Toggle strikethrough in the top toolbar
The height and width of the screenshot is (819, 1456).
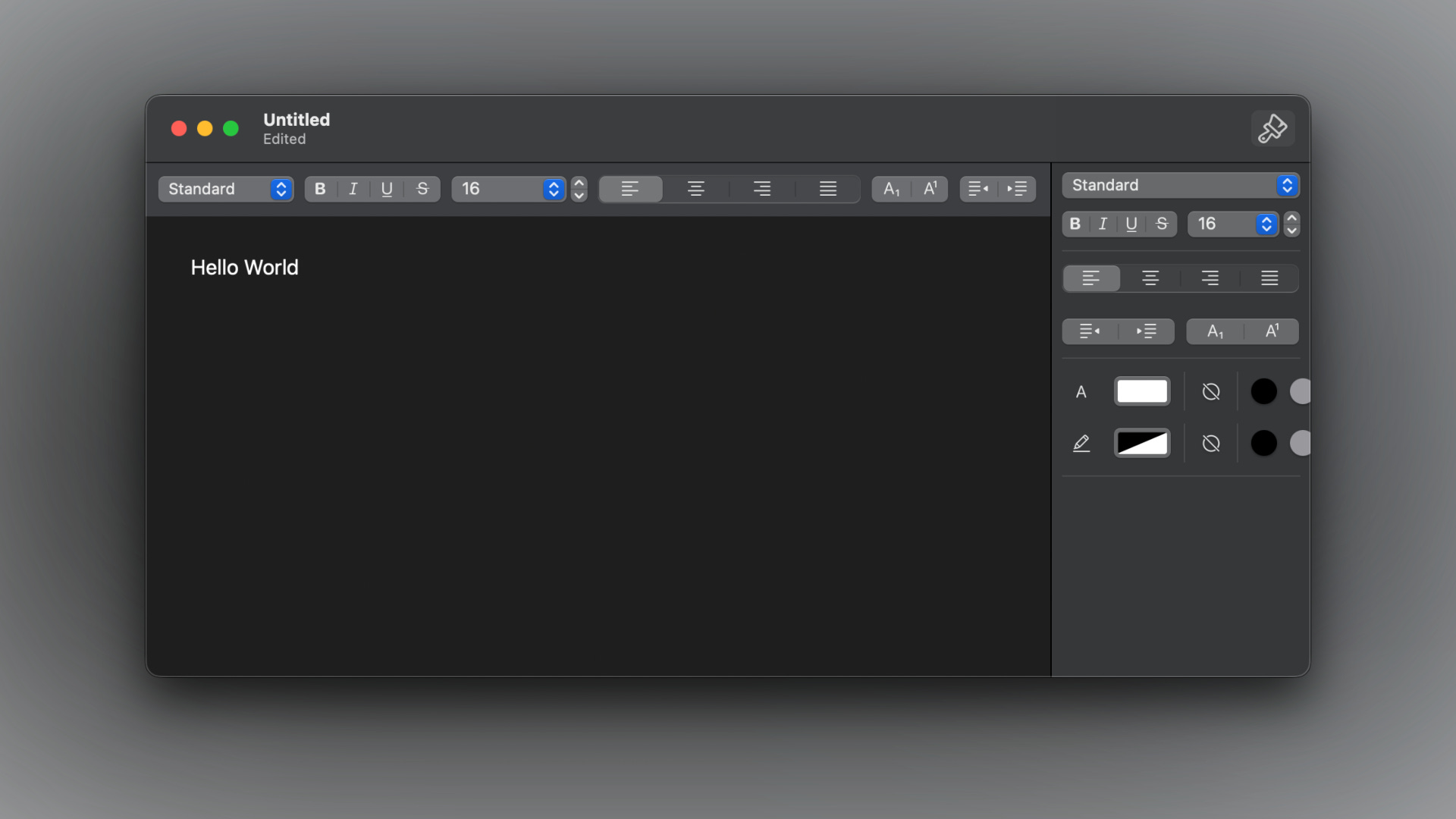coord(422,189)
